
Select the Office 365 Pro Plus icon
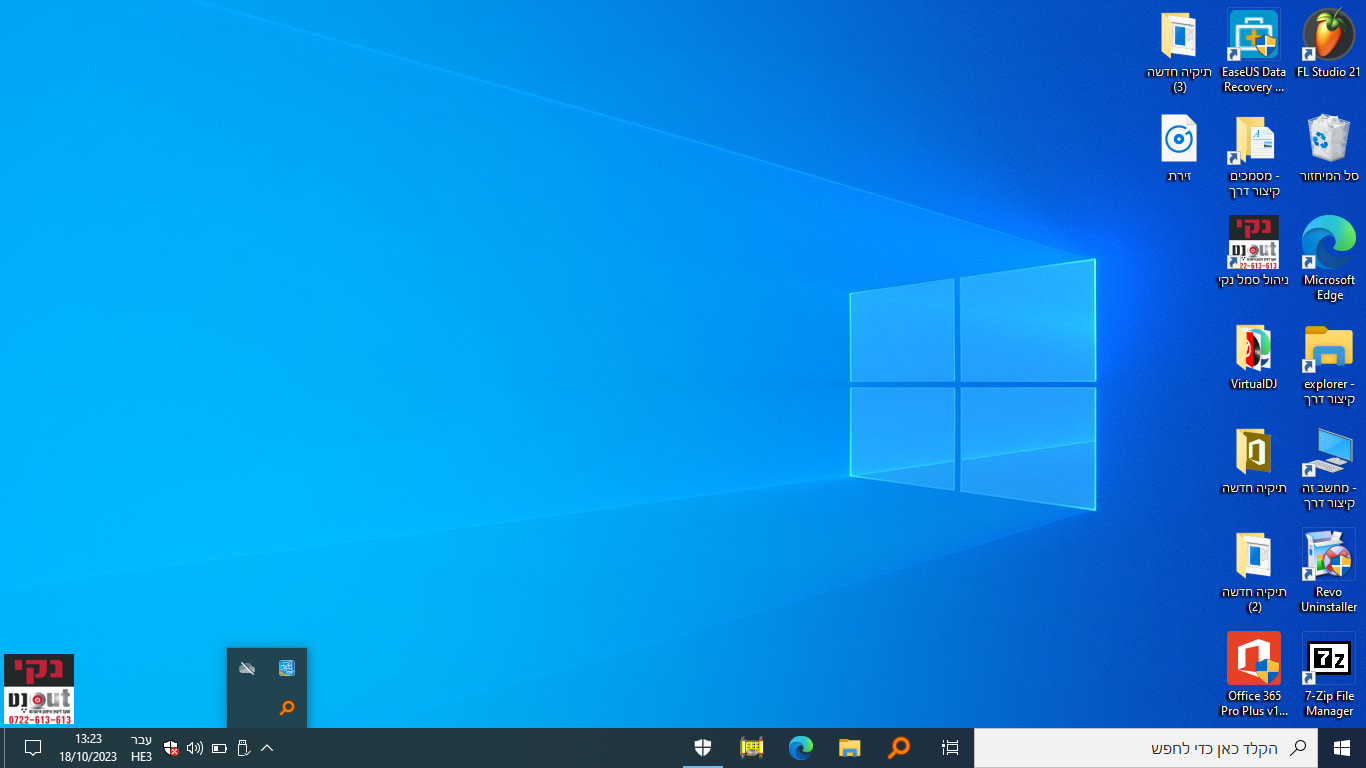pyautogui.click(x=1254, y=676)
